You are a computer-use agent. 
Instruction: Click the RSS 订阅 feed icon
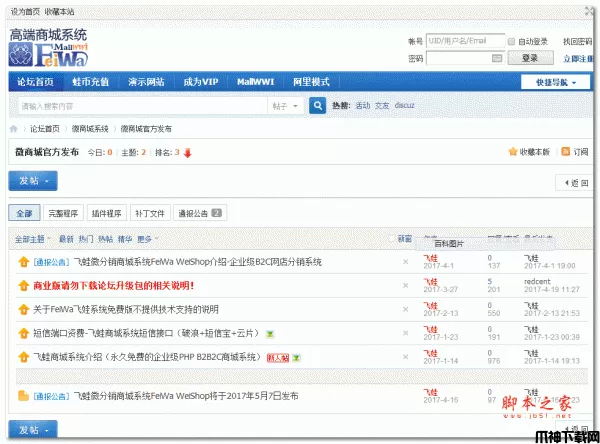click(x=565, y=152)
